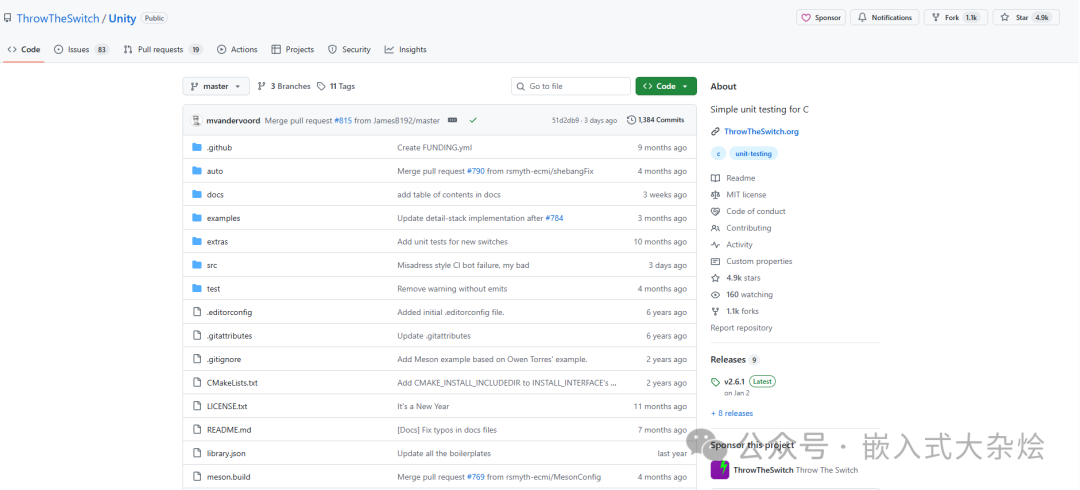Click the Sponsor heart button

coord(821,17)
